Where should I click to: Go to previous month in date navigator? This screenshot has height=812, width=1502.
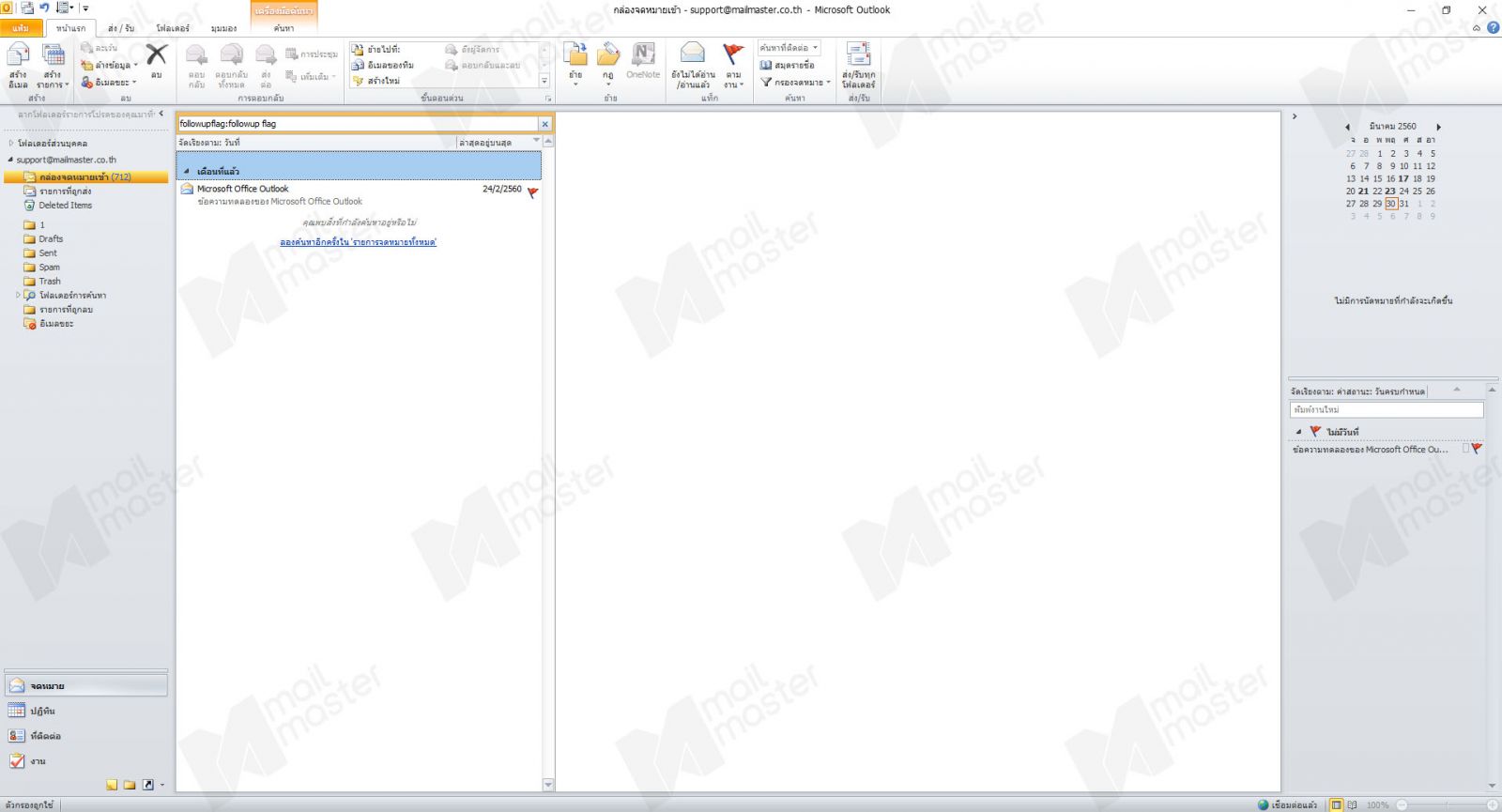coord(1347,127)
